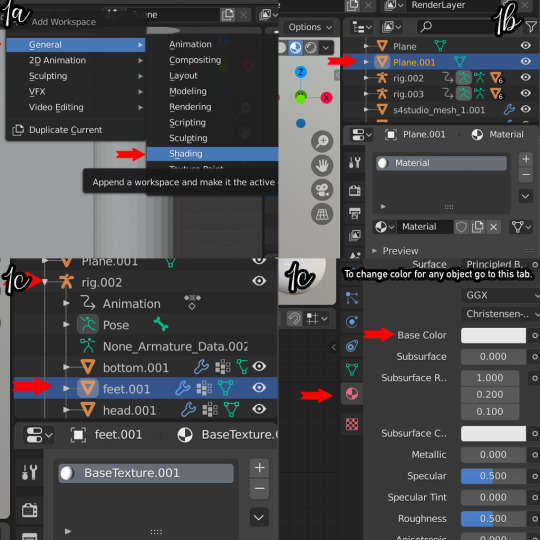The image size is (540, 540).
Task: Click the Material name field
Action: [425, 227]
